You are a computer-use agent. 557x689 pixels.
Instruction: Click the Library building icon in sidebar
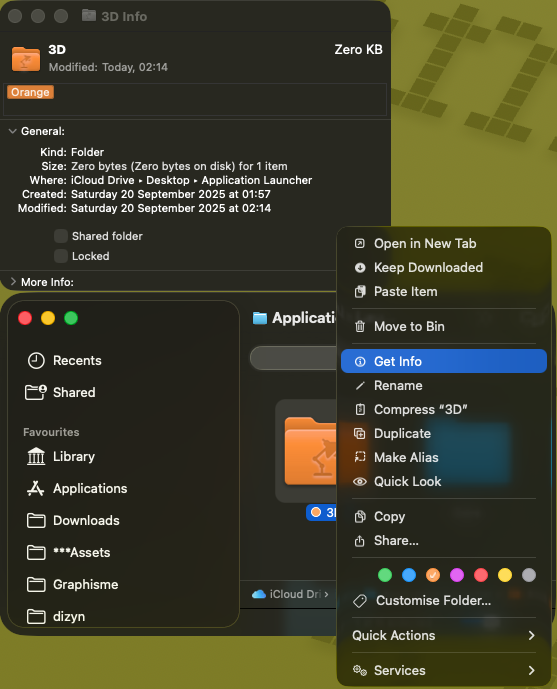(x=36, y=456)
